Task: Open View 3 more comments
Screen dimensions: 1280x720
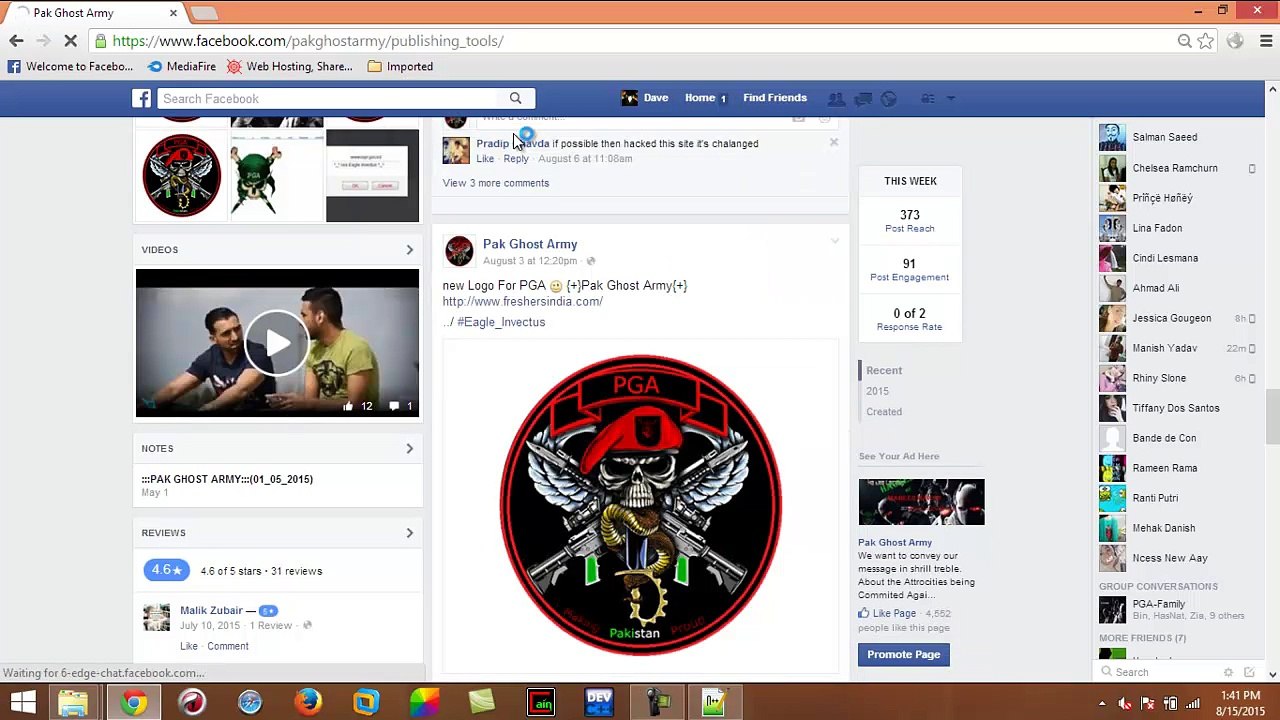Action: [x=496, y=183]
